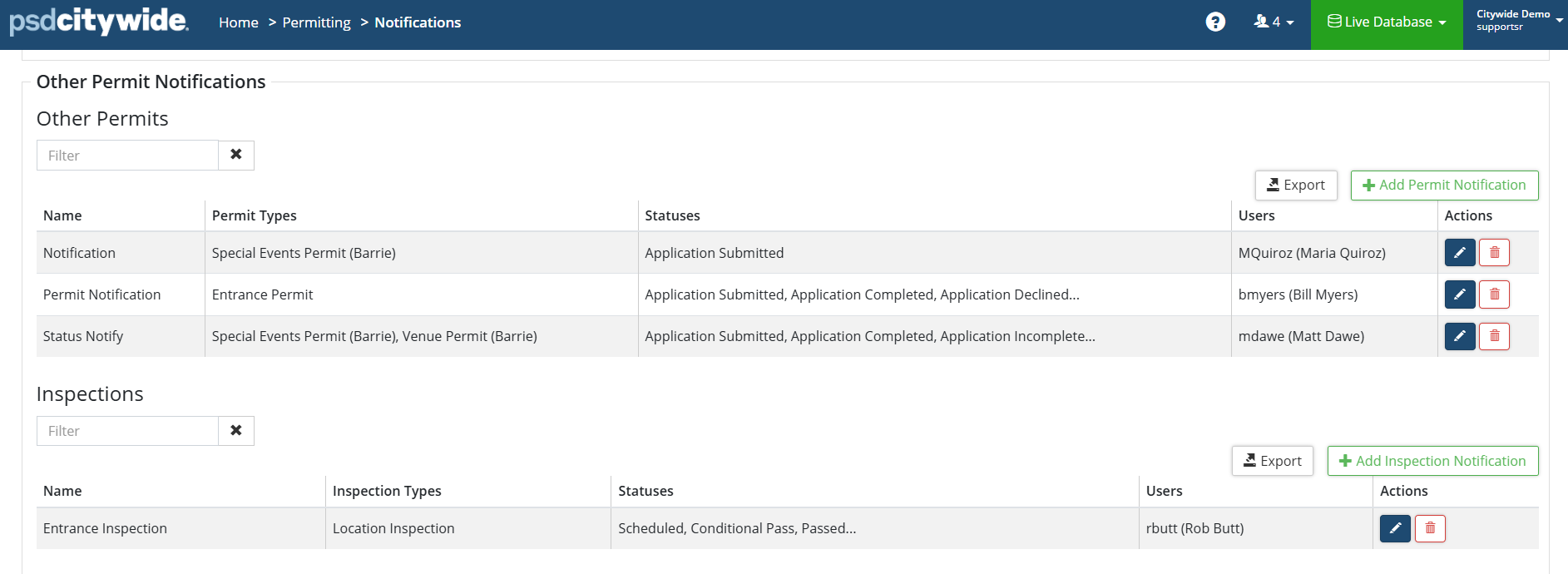1568x574 pixels.
Task: Delete the 'Status Notify' permit notification
Action: coord(1494,336)
